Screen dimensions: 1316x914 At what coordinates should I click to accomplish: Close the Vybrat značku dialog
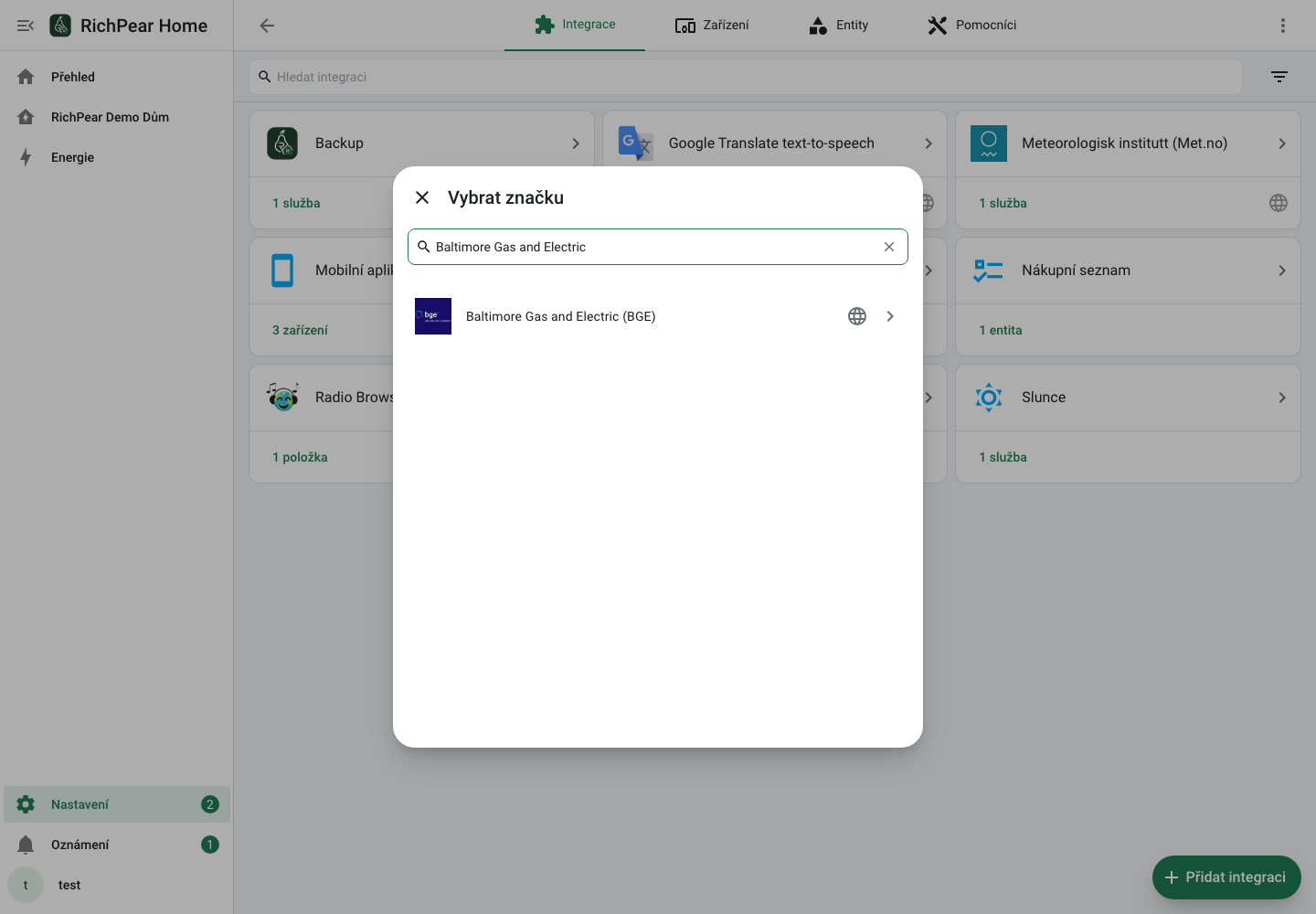(422, 197)
